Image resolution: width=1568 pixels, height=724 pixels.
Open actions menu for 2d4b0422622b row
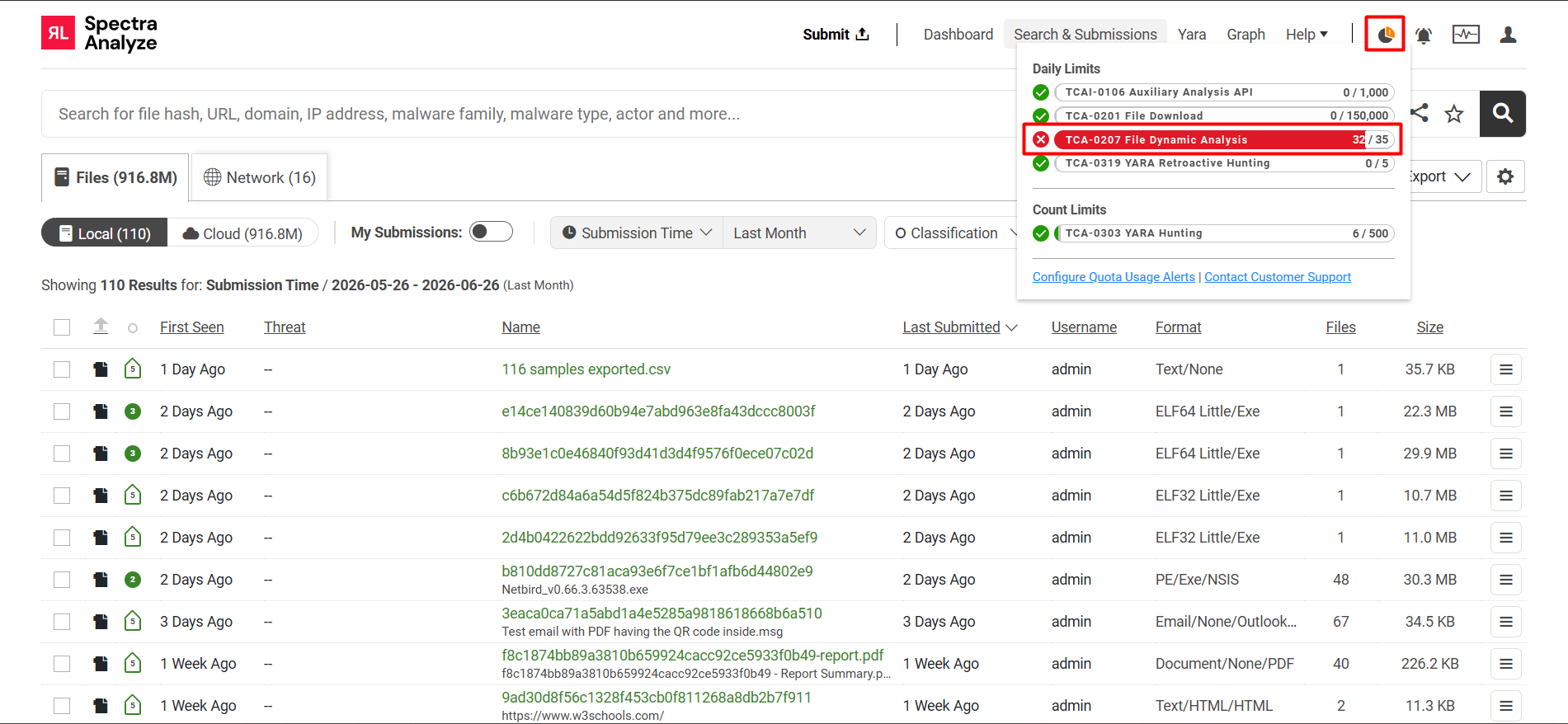1506,538
